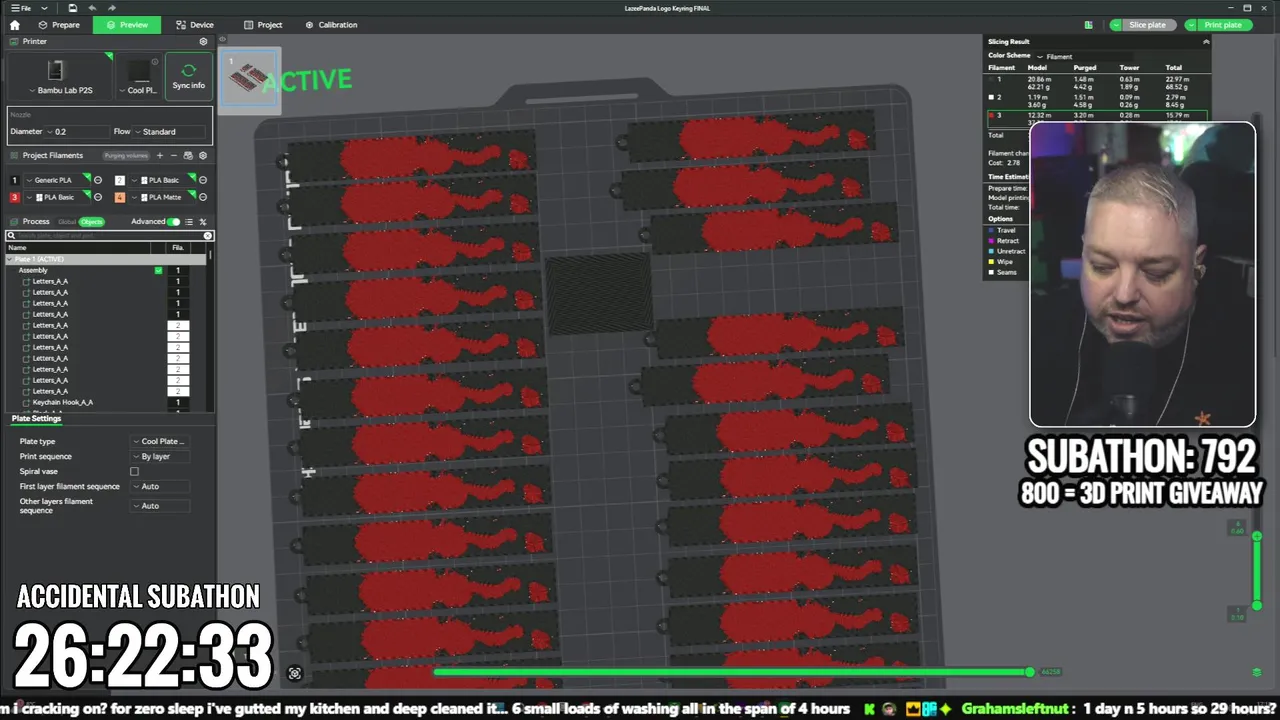Screen dimensions: 1280x720
Task: Open the File menu
Action: pos(20,8)
